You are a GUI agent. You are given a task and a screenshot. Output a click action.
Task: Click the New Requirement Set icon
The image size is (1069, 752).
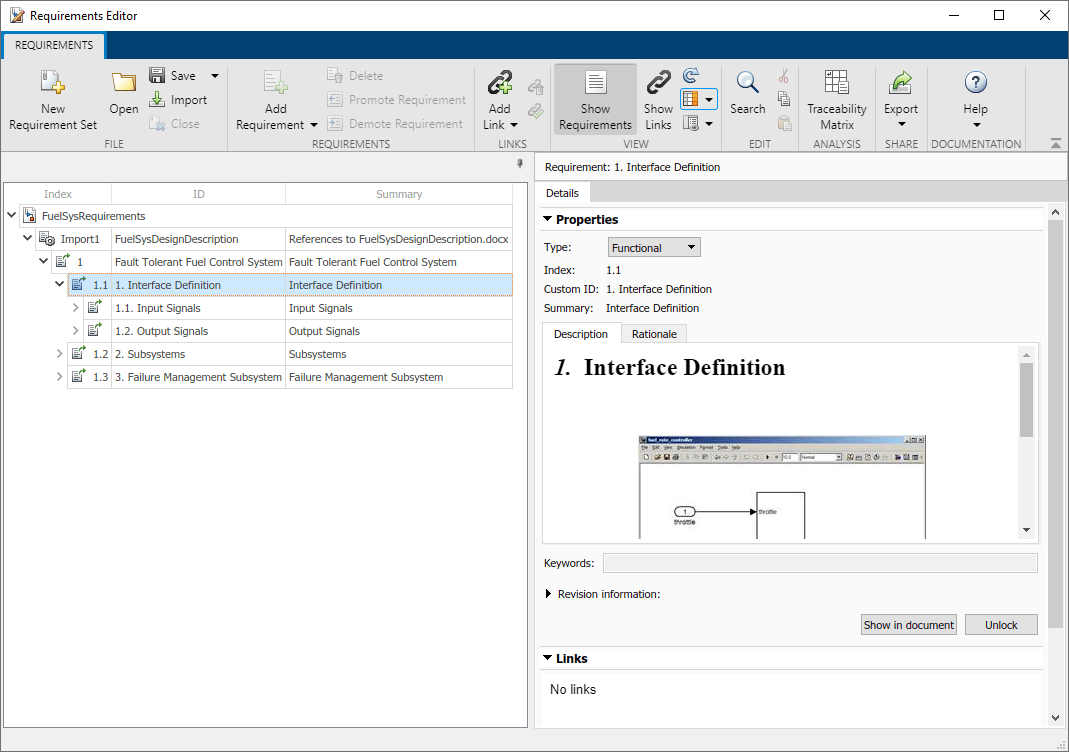[53, 84]
